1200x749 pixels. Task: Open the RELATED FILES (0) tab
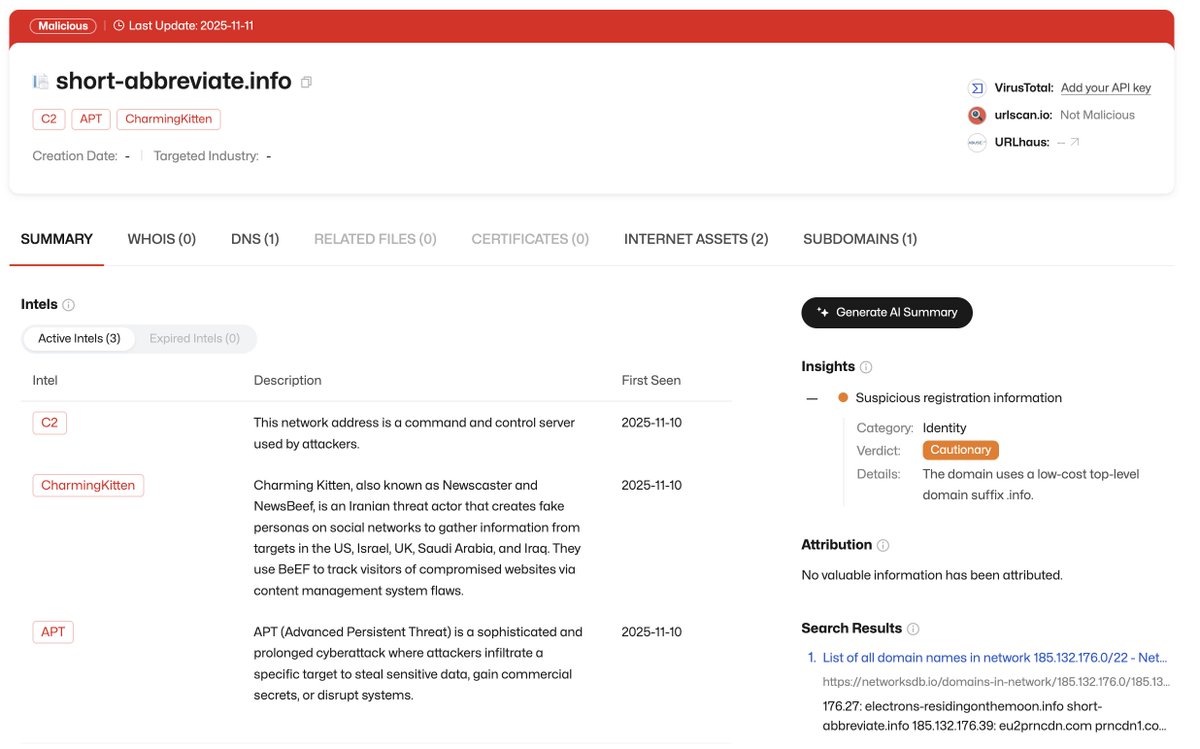point(375,239)
